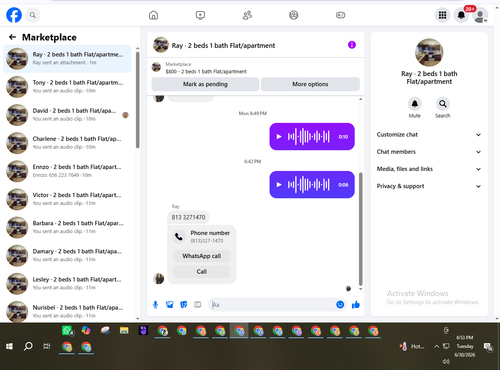Choose a sticker icon
The height and width of the screenshot is (370, 500).
[184, 304]
